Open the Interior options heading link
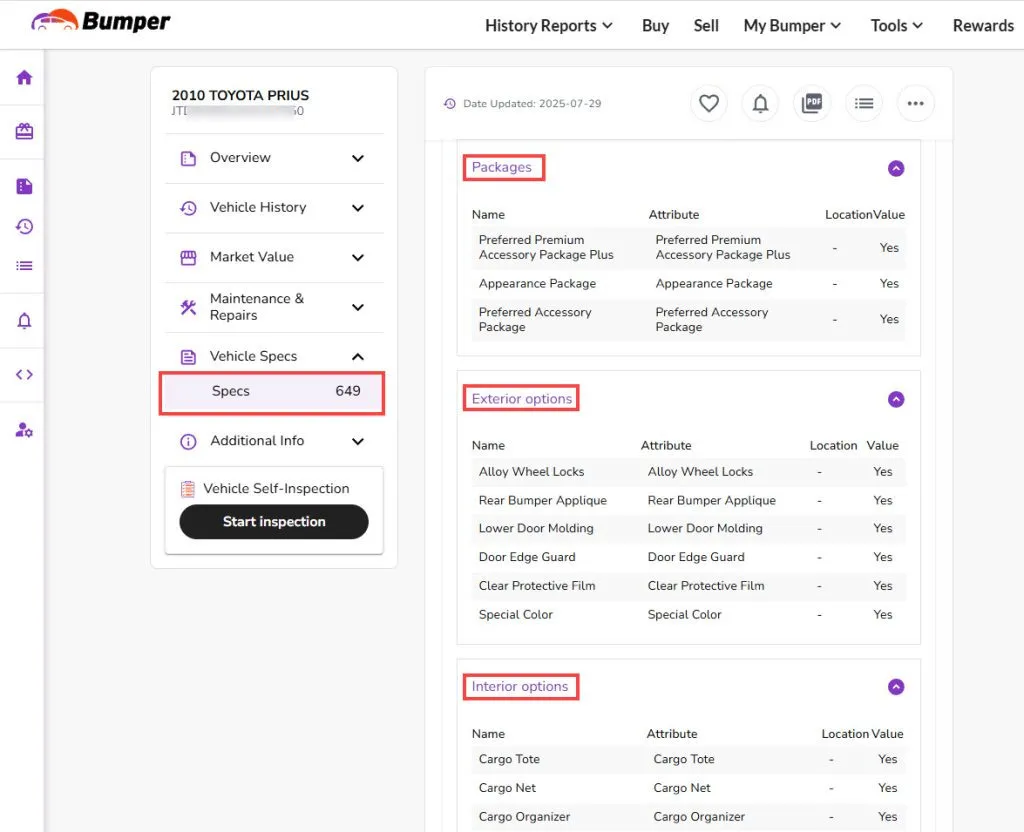This screenshot has height=832, width=1024. point(520,686)
